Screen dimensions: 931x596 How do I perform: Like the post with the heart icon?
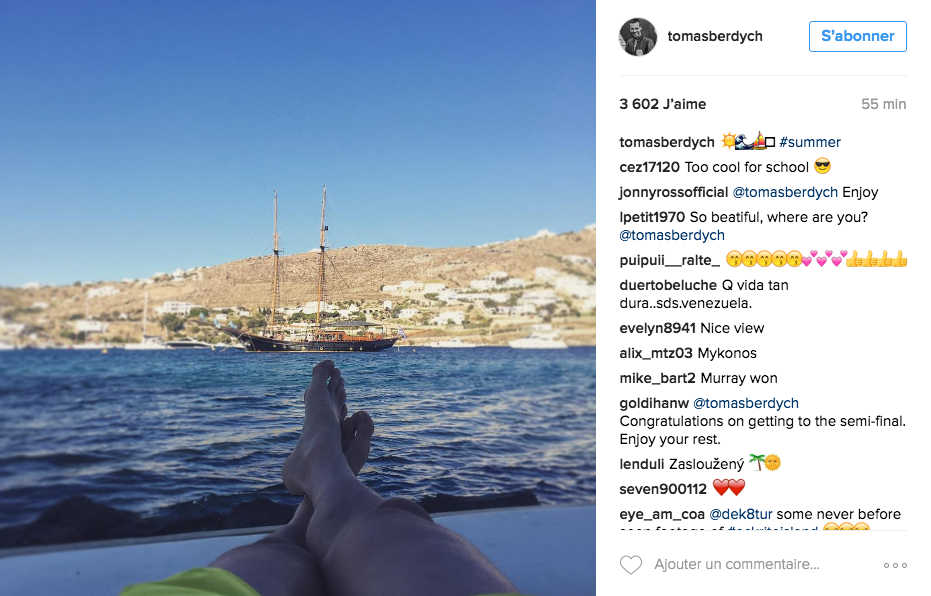[x=631, y=565]
